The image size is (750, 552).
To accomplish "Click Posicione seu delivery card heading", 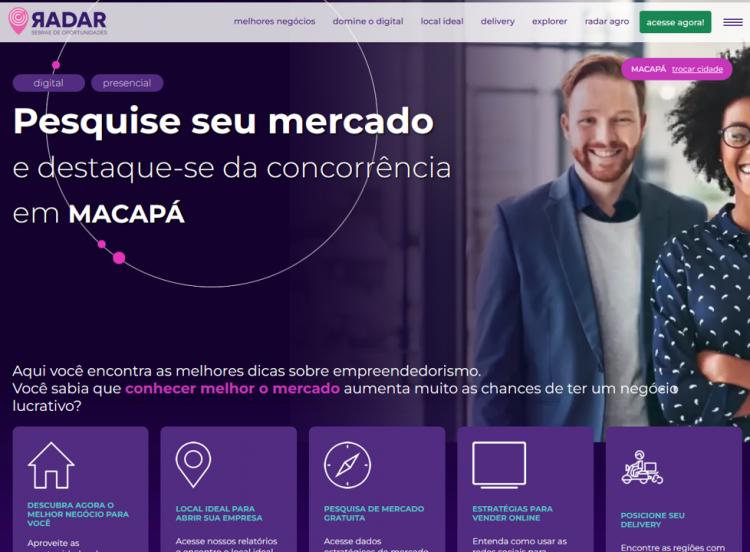I will pos(652,520).
